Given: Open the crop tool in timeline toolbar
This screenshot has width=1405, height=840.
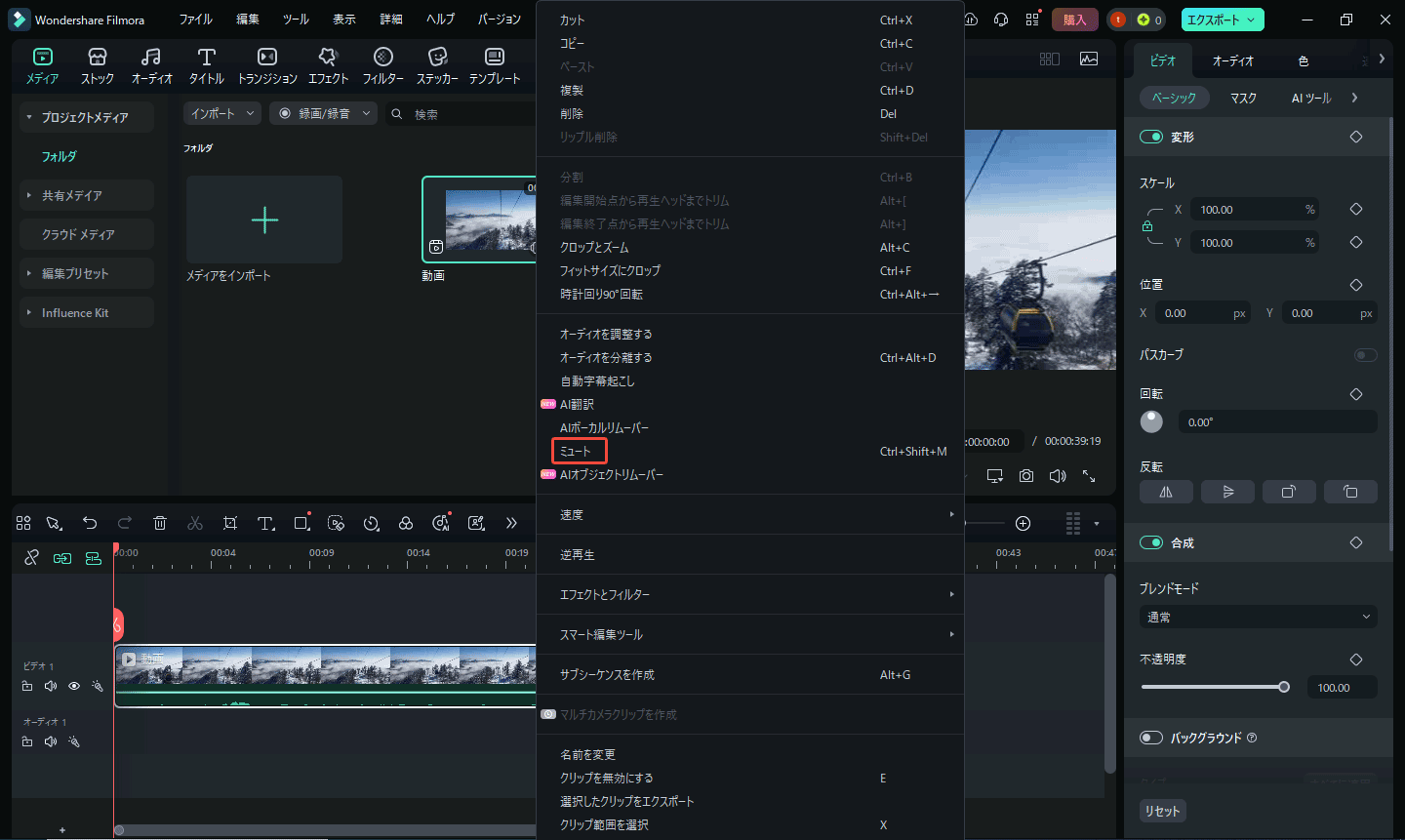Looking at the screenshot, I should tap(230, 524).
